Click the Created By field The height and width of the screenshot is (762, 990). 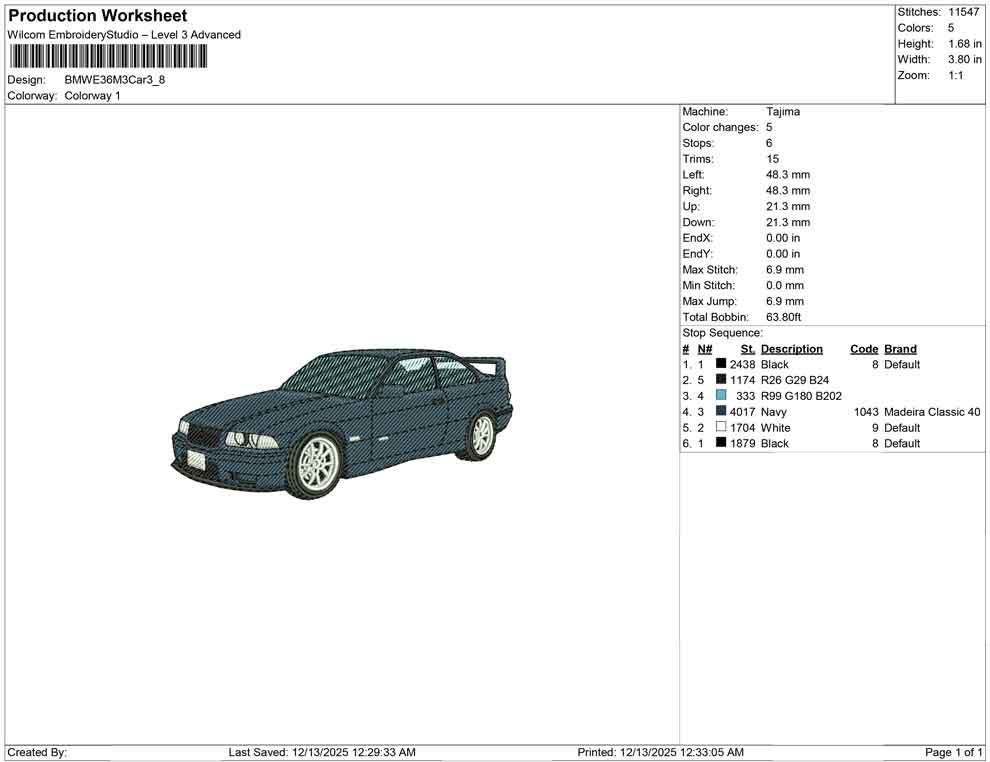click(x=36, y=752)
